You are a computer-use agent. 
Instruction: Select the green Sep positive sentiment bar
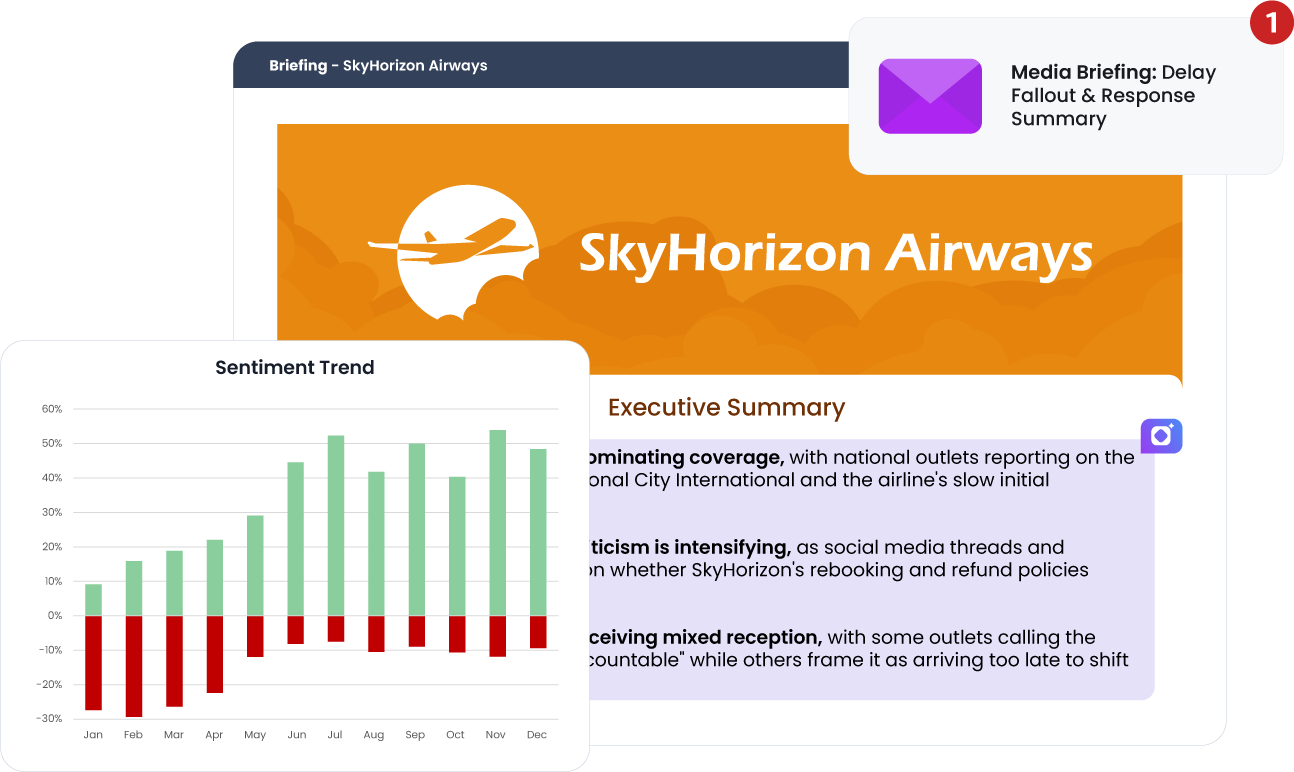click(x=417, y=530)
